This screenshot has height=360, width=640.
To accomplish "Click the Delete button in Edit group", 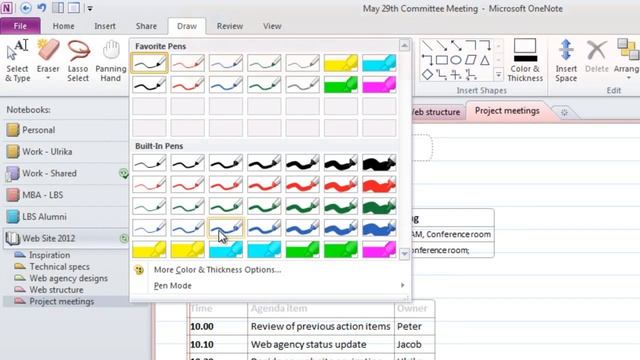I will (597, 56).
